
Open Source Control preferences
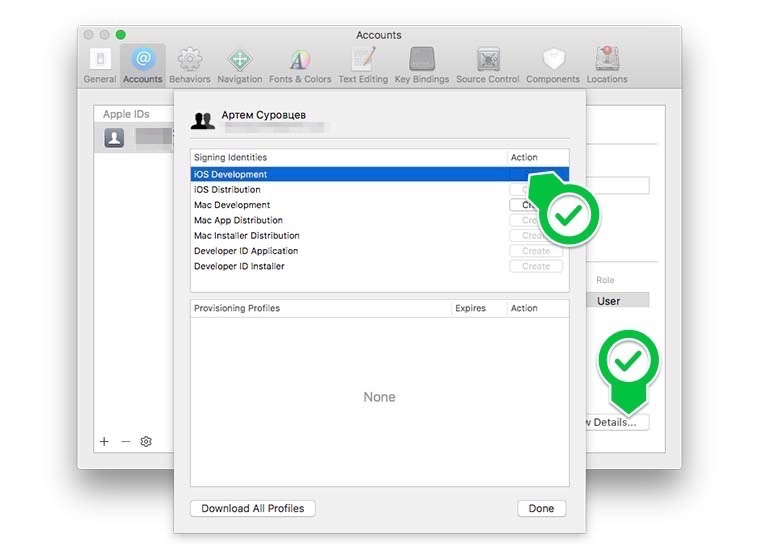pyautogui.click(x=487, y=66)
